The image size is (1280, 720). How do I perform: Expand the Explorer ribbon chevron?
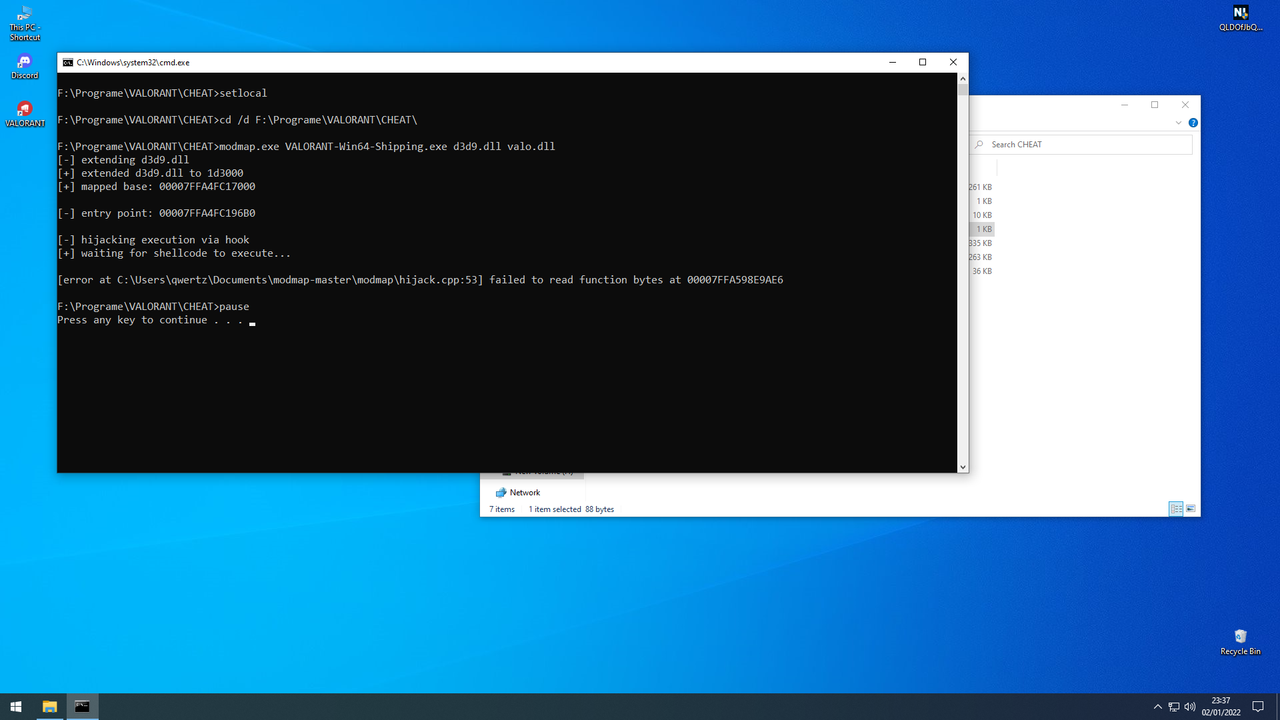click(x=1177, y=121)
